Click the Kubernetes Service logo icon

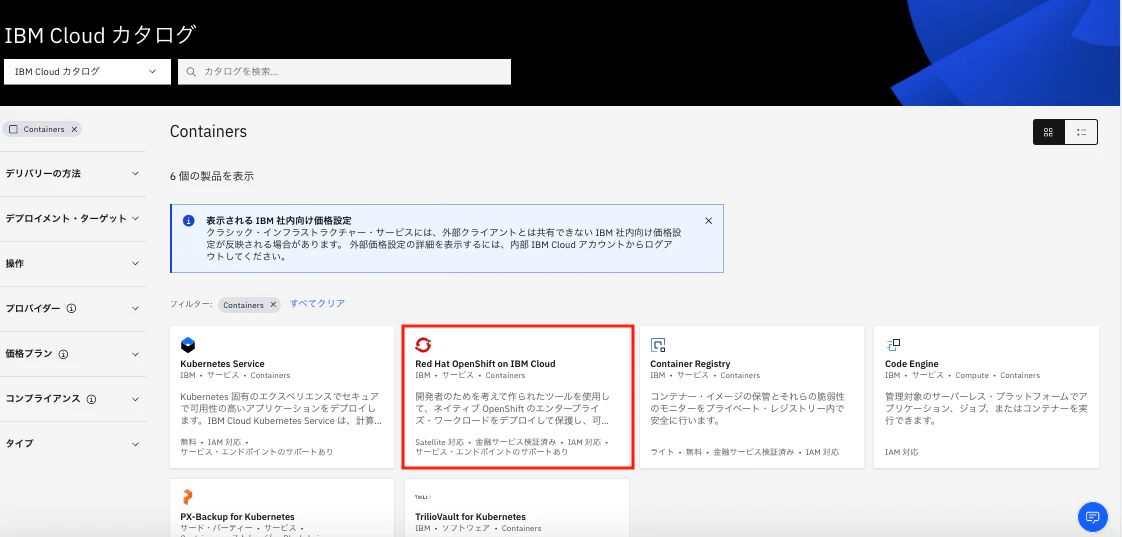click(x=187, y=345)
